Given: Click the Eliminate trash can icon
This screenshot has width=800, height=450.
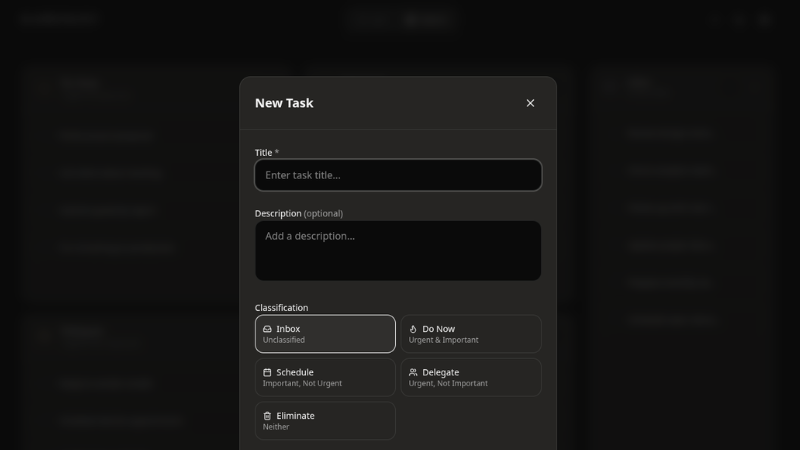Looking at the screenshot, I should 267,416.
